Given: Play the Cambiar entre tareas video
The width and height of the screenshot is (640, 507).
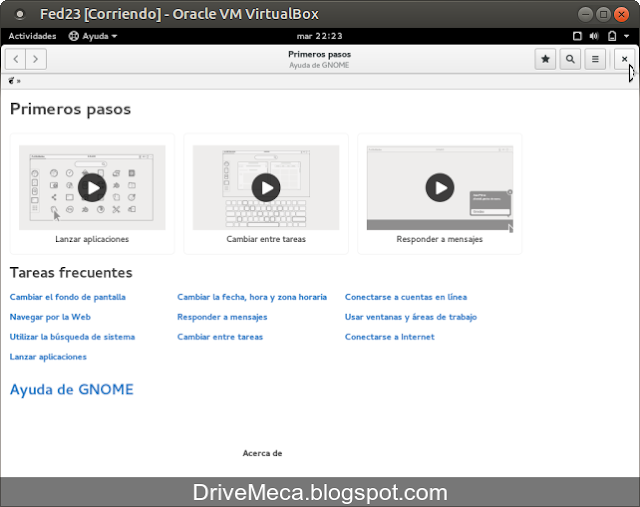Looking at the screenshot, I should (x=266, y=188).
